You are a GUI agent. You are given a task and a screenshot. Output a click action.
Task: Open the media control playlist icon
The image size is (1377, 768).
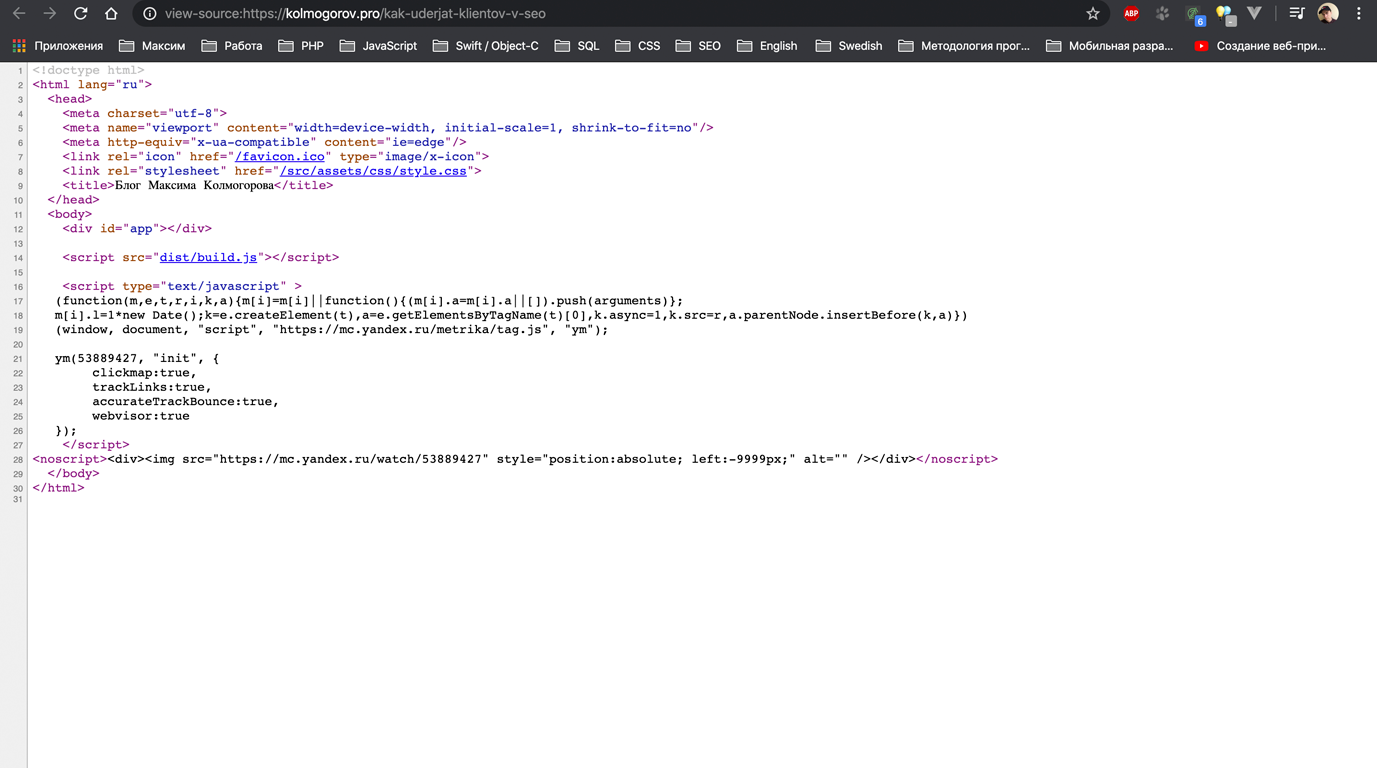[x=1297, y=14]
